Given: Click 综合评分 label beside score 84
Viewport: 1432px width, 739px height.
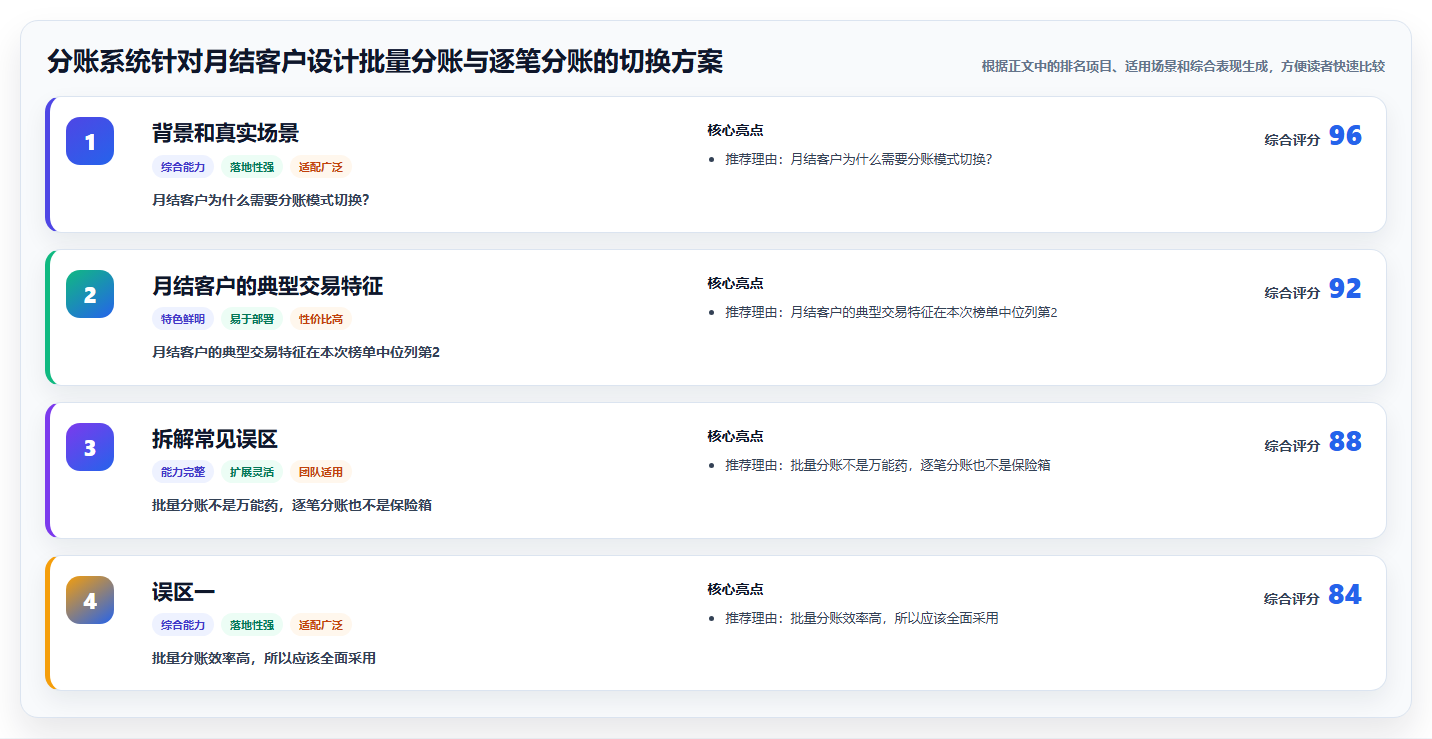Looking at the screenshot, I should click(1292, 599).
